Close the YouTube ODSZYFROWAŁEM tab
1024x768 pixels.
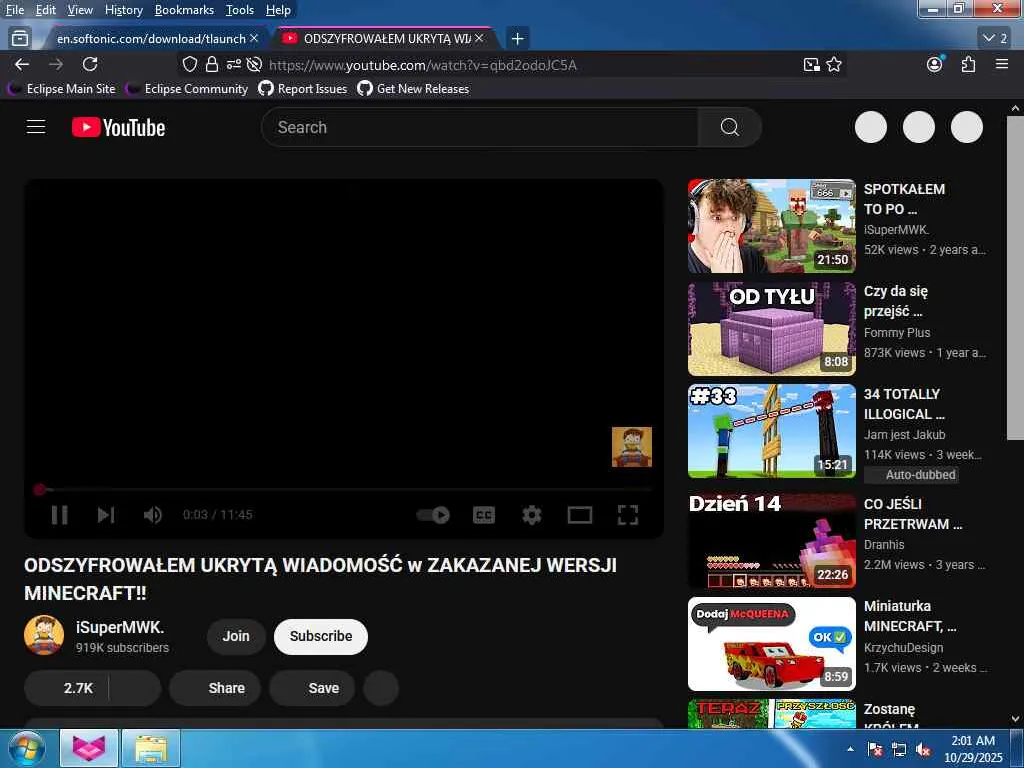(x=479, y=39)
